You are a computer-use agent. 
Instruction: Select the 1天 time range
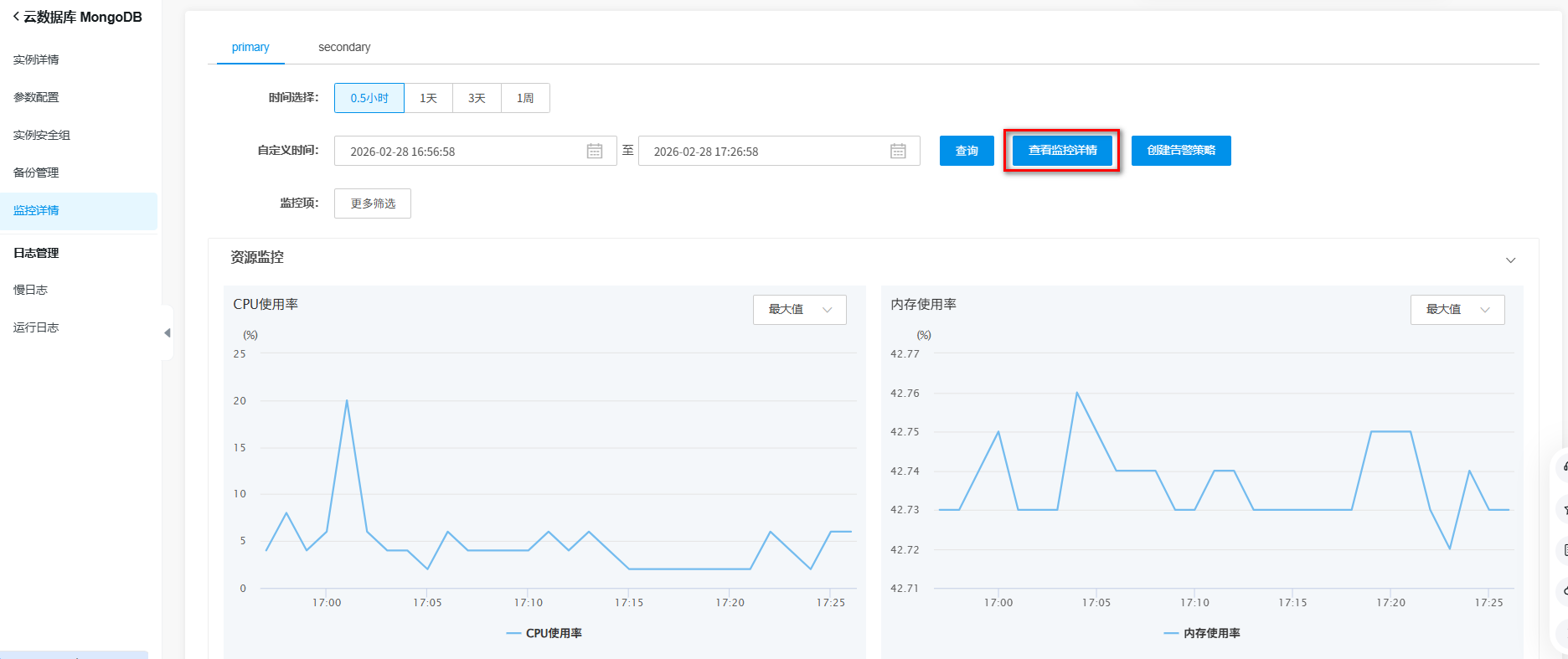pos(428,98)
